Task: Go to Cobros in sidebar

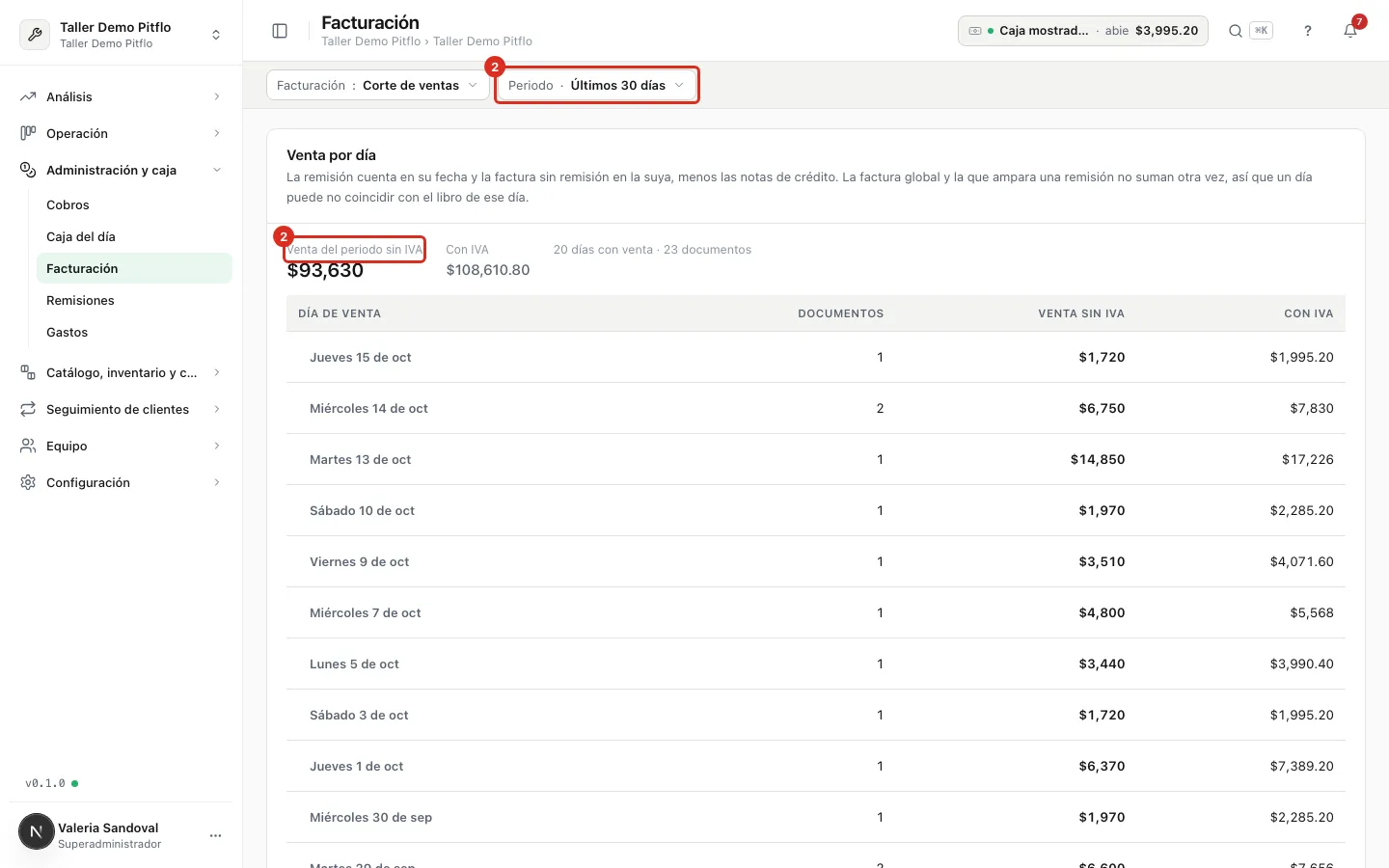Action: pos(134,204)
